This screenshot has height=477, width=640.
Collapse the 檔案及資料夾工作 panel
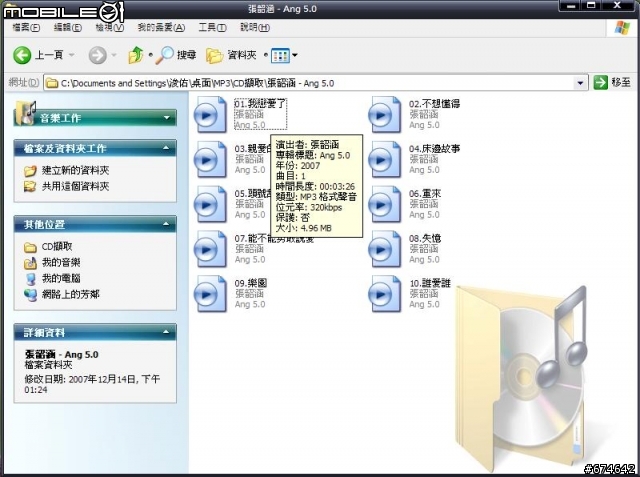pyautogui.click(x=166, y=148)
